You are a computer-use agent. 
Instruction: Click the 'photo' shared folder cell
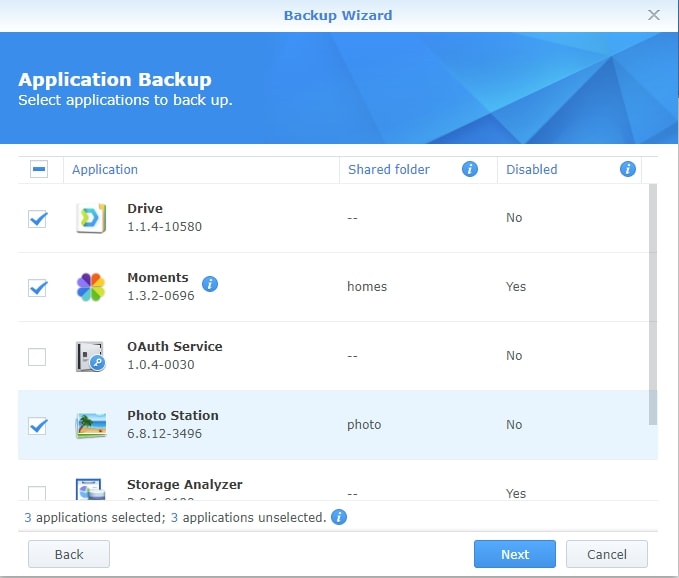click(x=364, y=425)
